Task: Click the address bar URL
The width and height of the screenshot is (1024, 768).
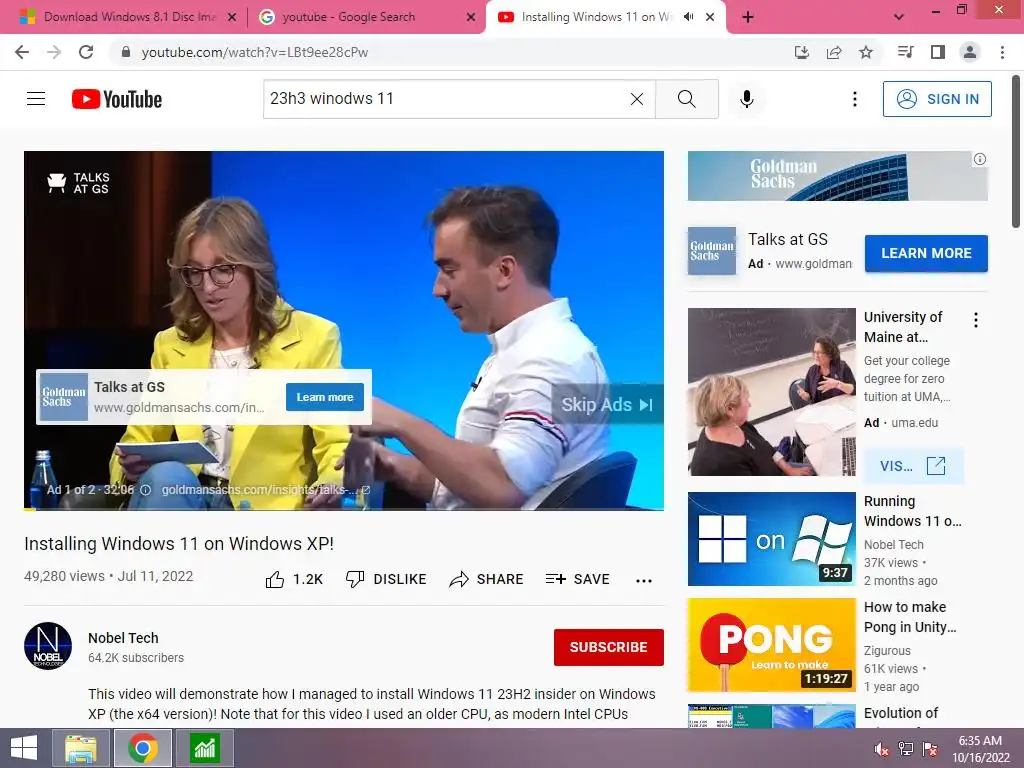Action: 255,52
